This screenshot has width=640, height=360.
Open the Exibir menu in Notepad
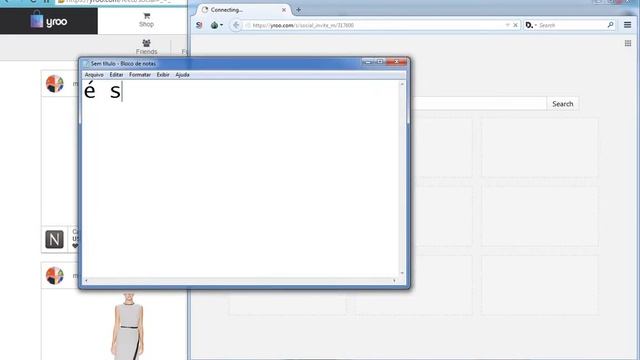click(x=163, y=75)
